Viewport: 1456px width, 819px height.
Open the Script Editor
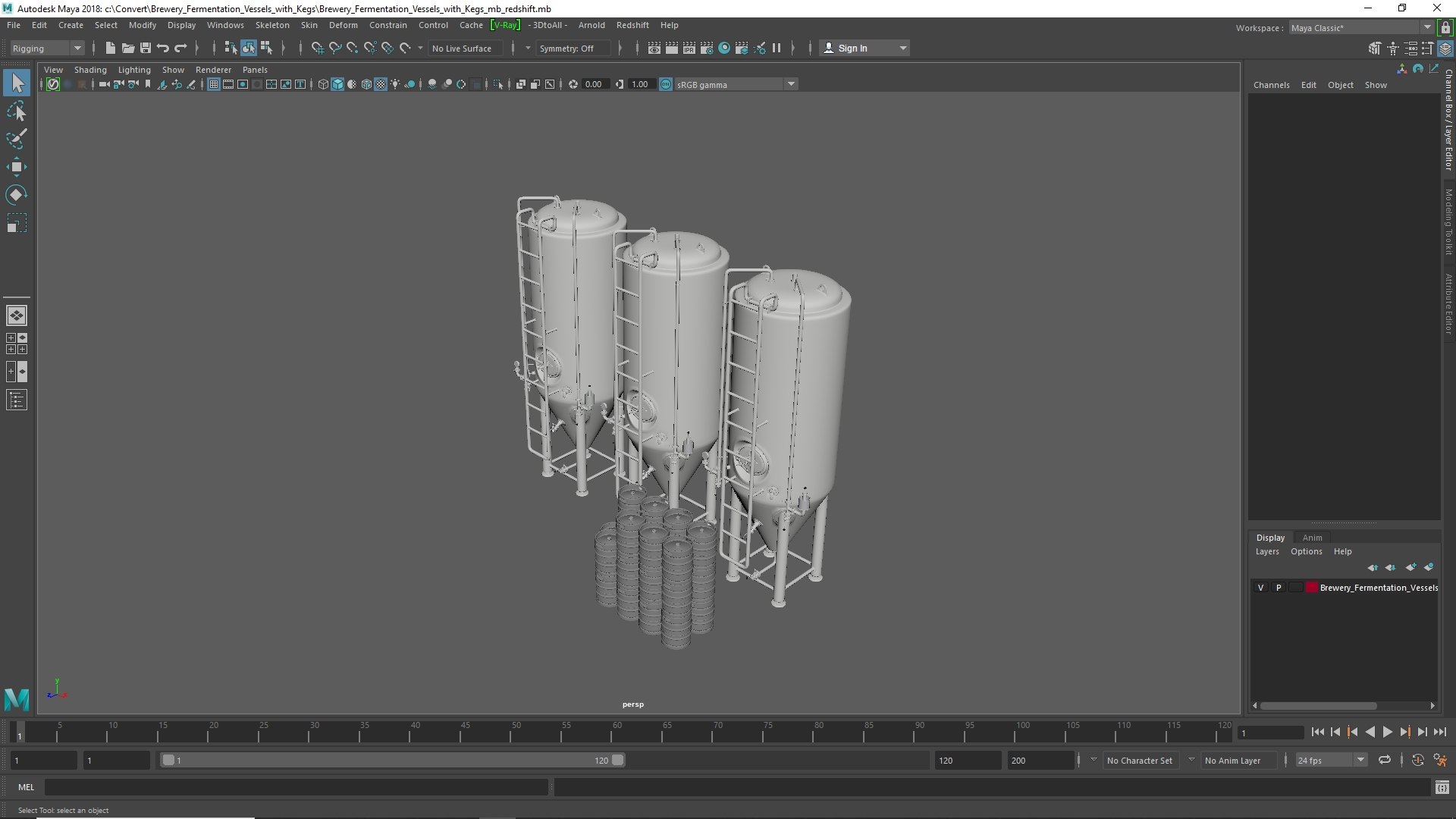click(1442, 787)
